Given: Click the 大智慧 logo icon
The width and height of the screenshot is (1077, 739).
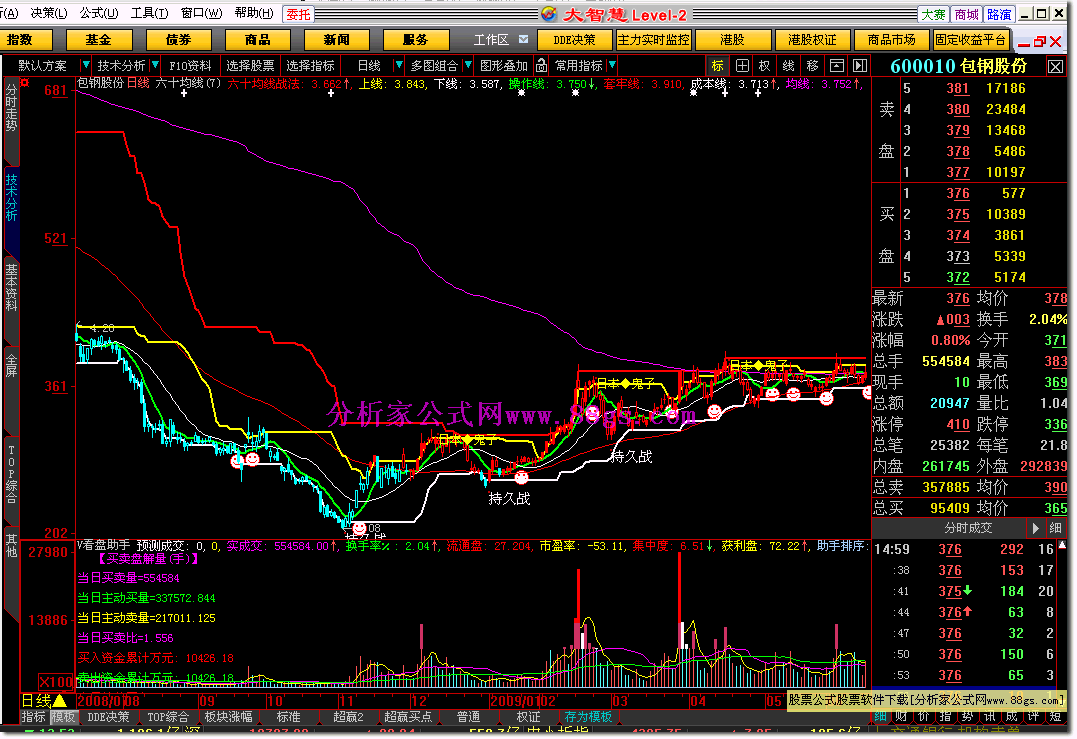Looking at the screenshot, I should coord(549,14).
